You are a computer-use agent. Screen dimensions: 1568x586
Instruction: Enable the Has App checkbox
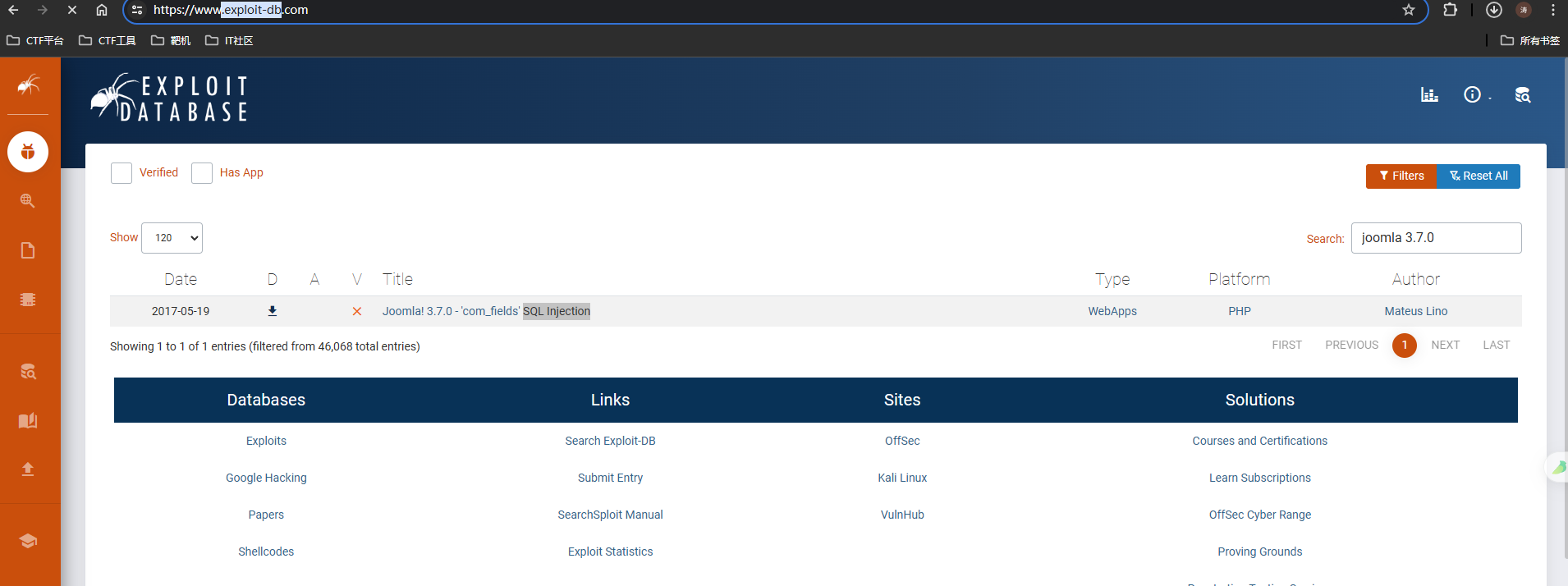(202, 173)
